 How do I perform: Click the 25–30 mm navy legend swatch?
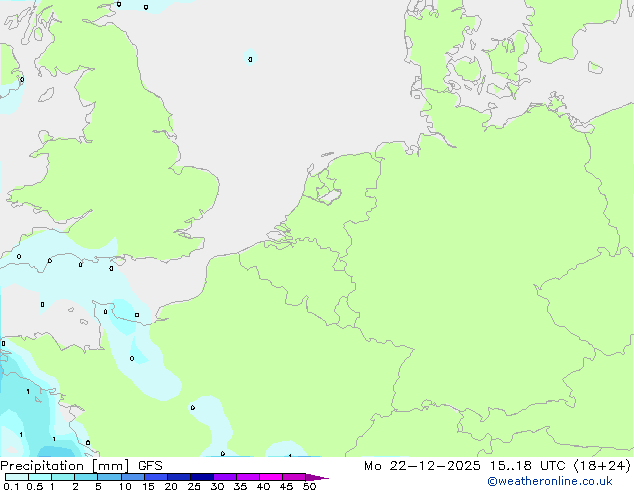[201, 477]
